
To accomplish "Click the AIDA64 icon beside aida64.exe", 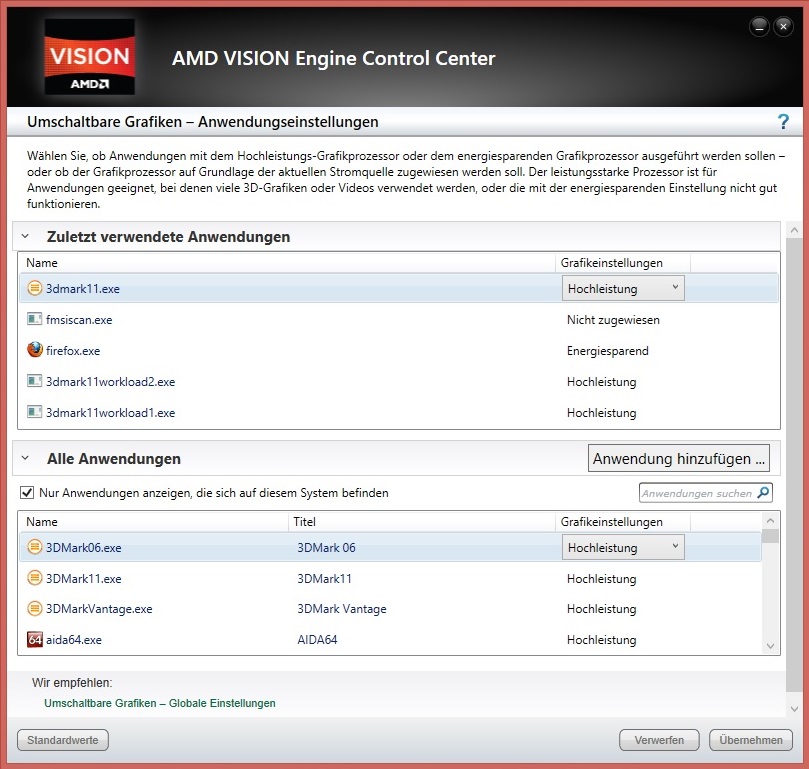I will (x=35, y=639).
